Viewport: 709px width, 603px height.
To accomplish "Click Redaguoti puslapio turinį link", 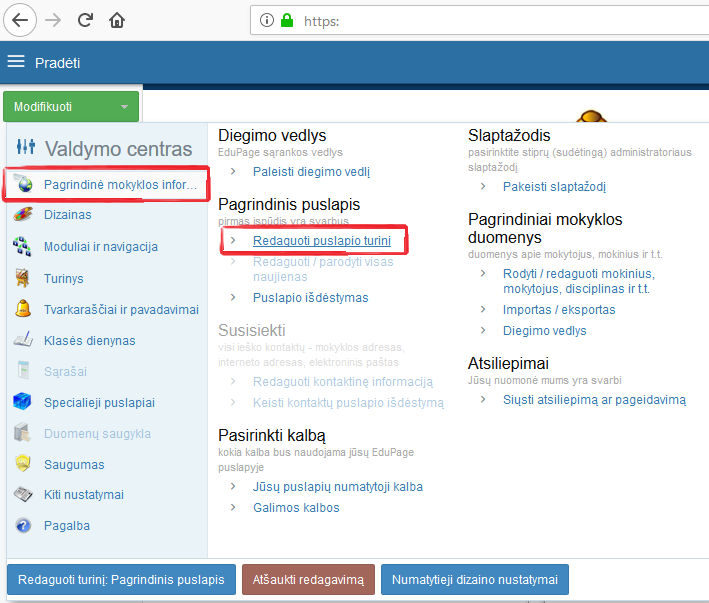I will (322, 240).
